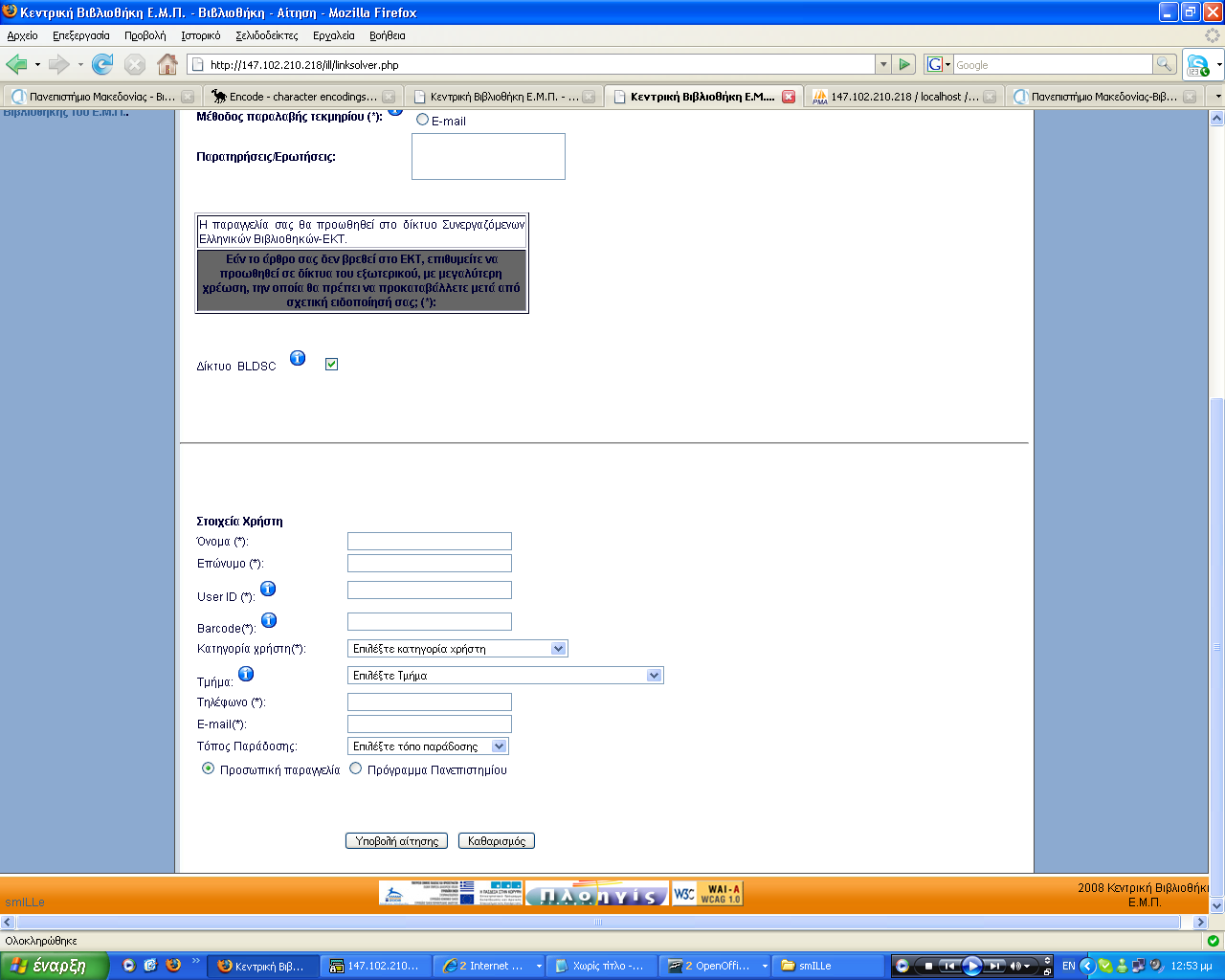This screenshot has height=980, width=1225.
Task: Open the smILLe folder taskbar button
Action: [829, 966]
